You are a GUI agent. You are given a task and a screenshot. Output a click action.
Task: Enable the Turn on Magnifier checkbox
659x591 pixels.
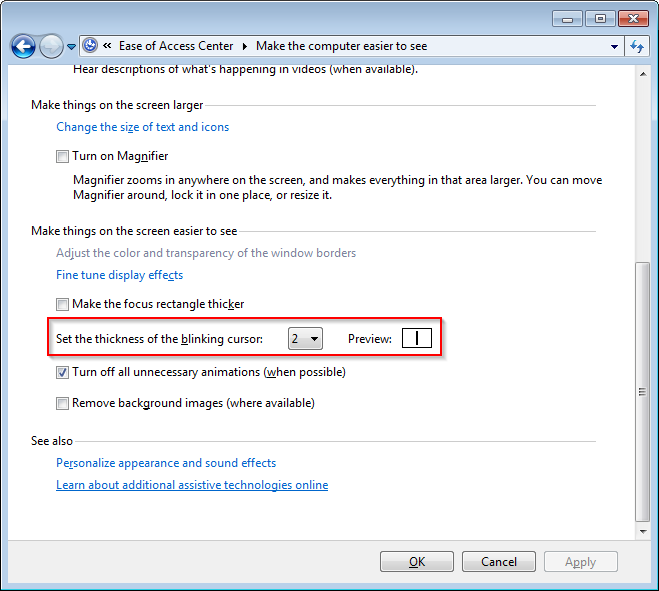point(62,157)
